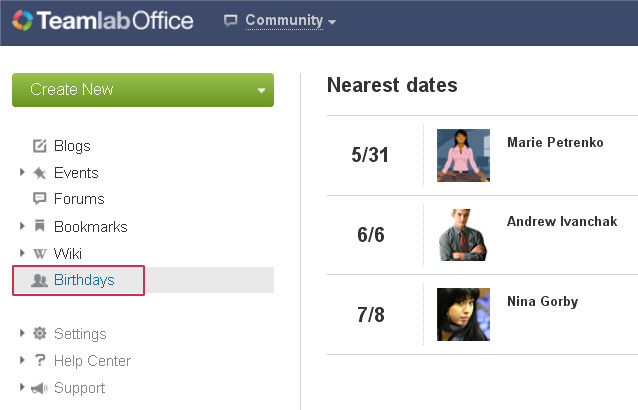Click the Blogs pencil icon
The width and height of the screenshot is (638, 410).
click(39, 146)
